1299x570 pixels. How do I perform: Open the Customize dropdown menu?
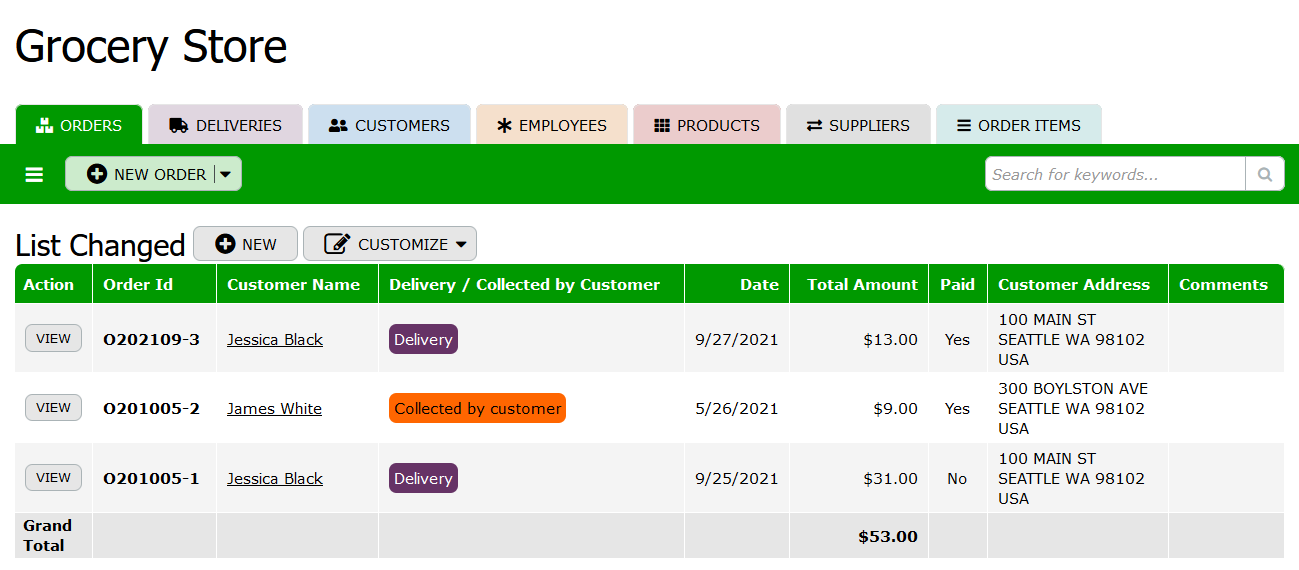(x=390, y=244)
